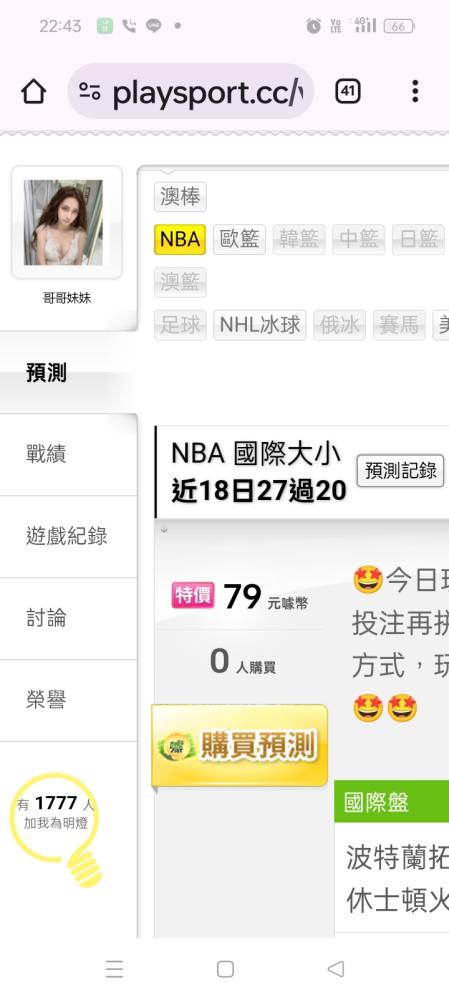Tap the Android home square button
Image resolution: width=449 pixels, height=1000 pixels.
225,969
